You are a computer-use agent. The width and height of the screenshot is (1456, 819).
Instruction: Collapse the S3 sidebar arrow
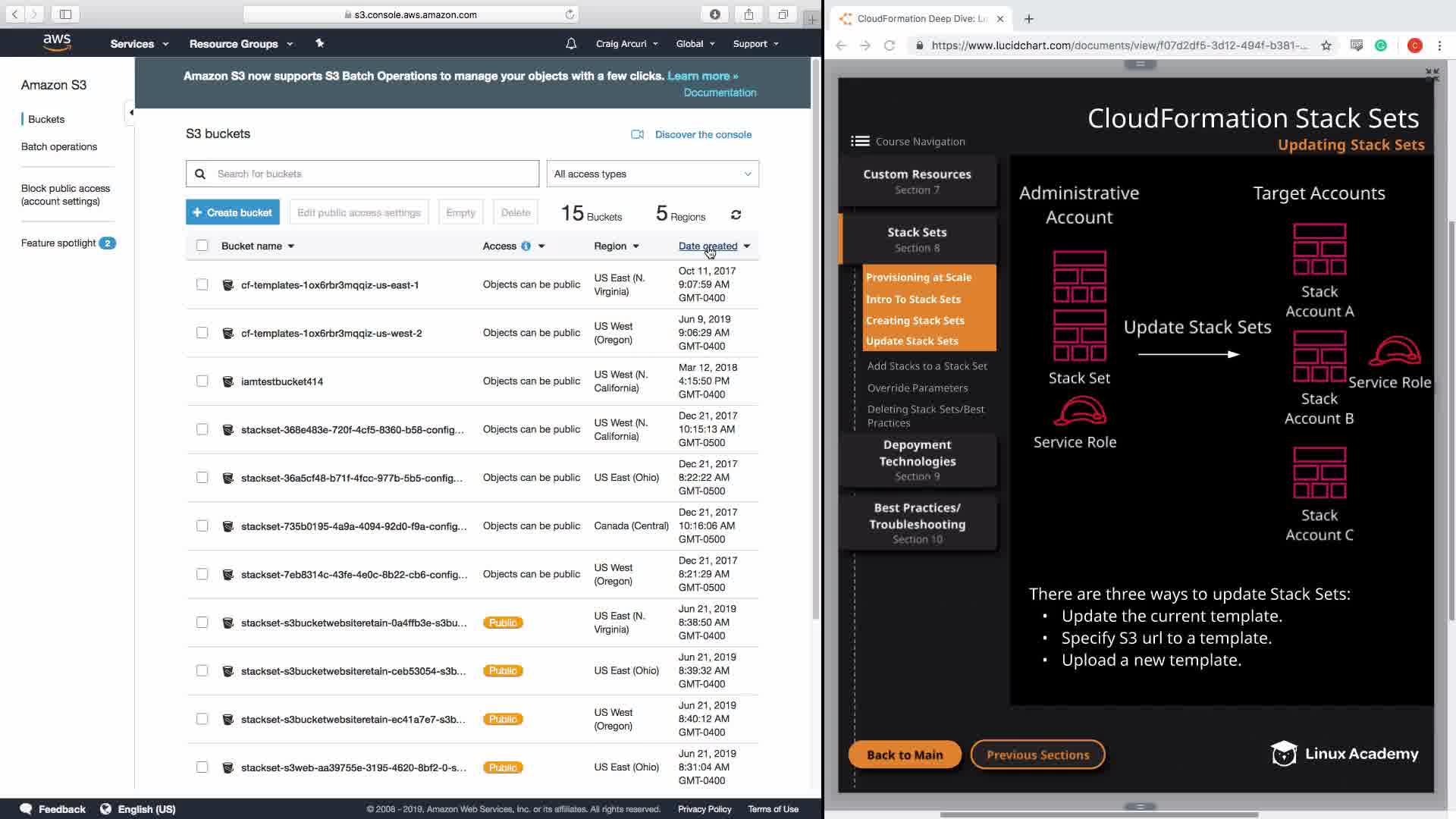pyautogui.click(x=130, y=113)
